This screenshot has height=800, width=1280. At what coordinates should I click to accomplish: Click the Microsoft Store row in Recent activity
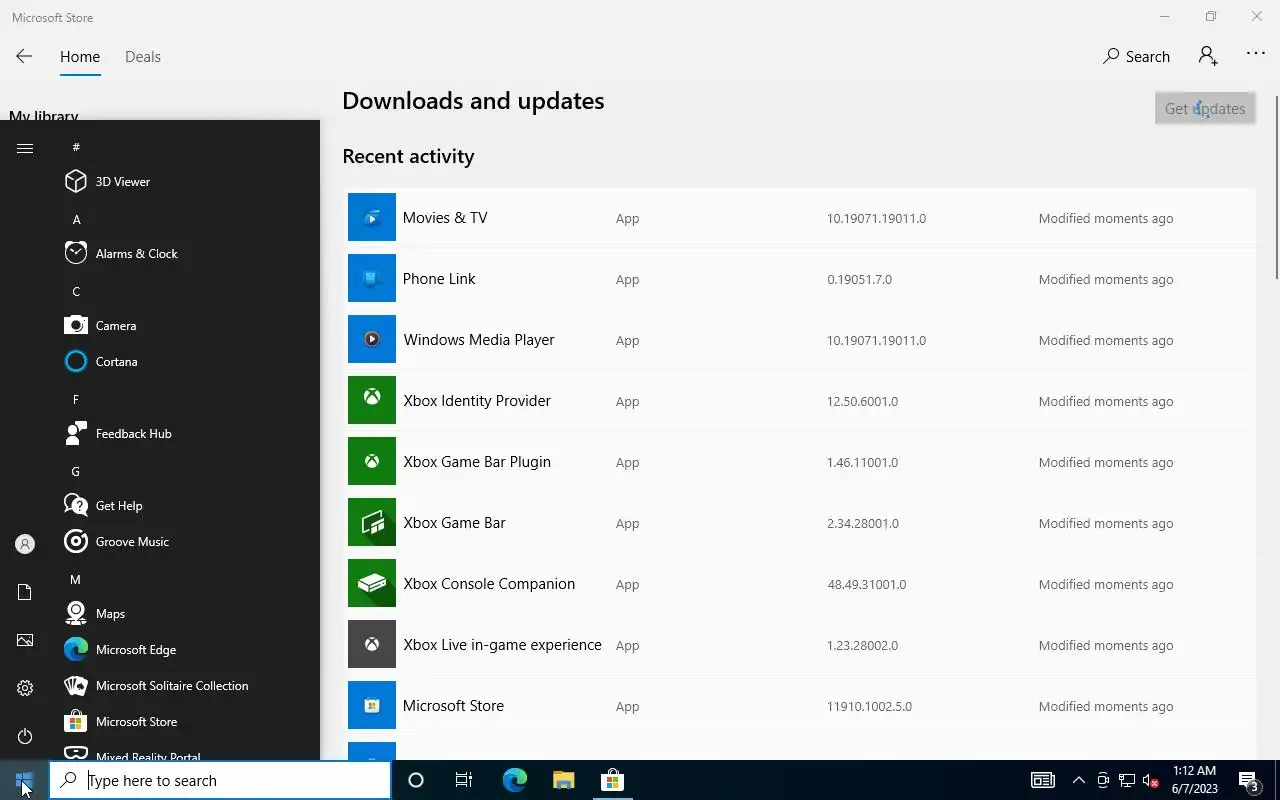(800, 706)
